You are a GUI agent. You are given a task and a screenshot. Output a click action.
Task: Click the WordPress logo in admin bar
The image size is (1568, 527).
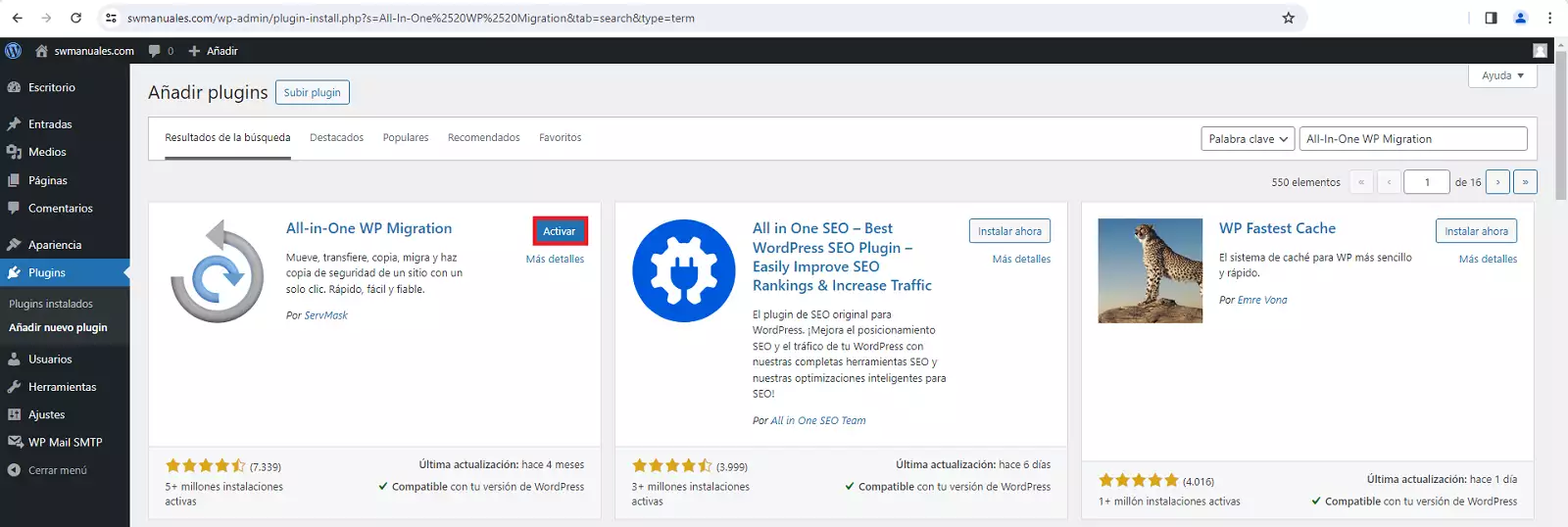point(14,51)
